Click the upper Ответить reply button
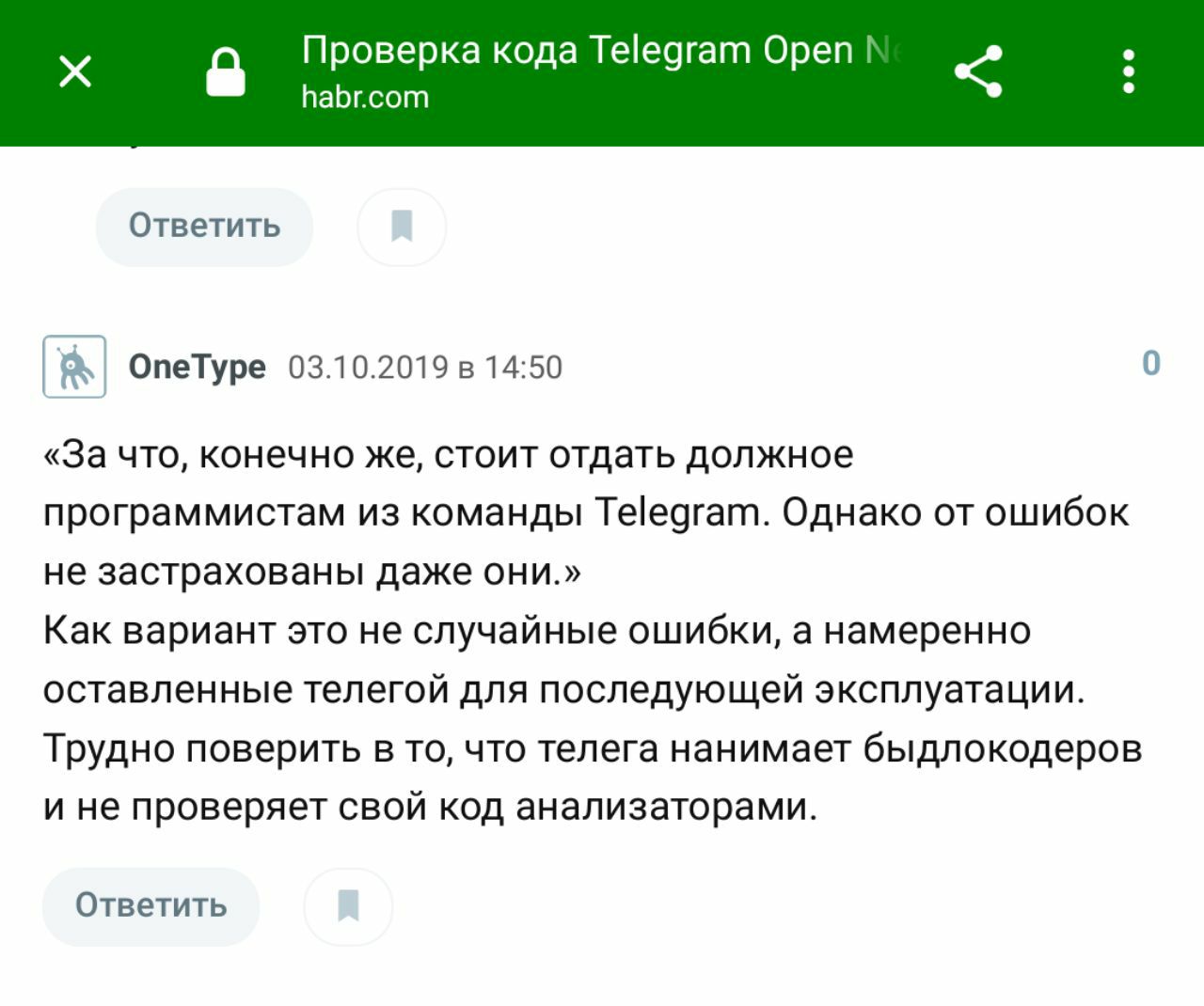This screenshot has height=1006, width=1204. (x=204, y=227)
